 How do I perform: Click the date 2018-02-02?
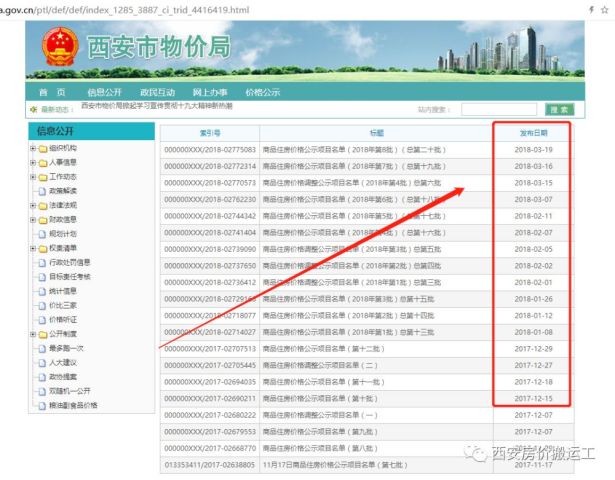(533, 266)
